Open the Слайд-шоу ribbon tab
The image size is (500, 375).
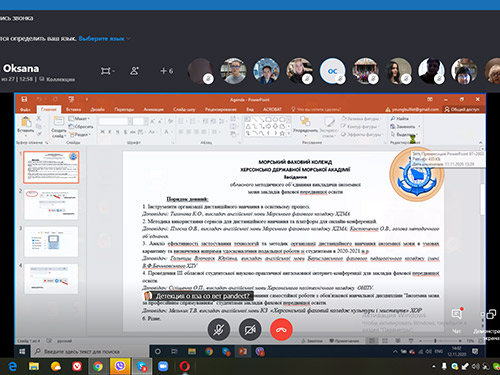pos(184,109)
